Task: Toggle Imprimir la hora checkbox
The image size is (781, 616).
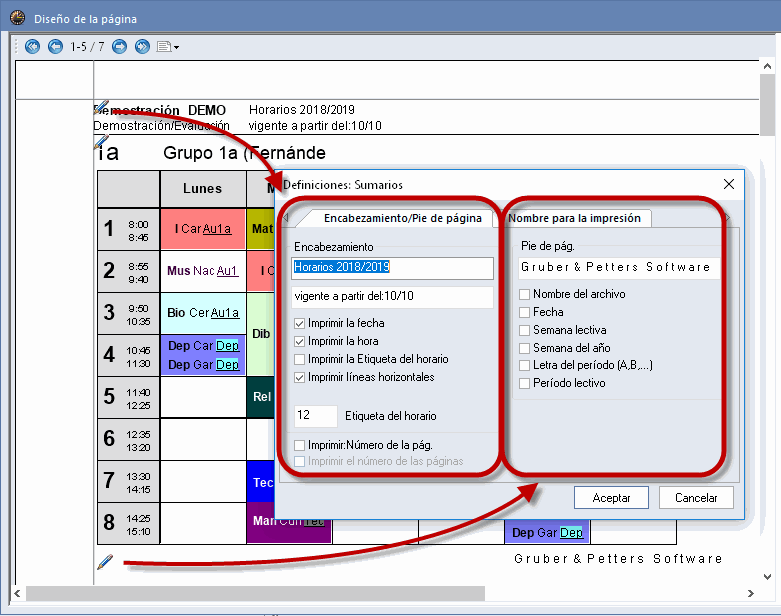Action: [299, 342]
